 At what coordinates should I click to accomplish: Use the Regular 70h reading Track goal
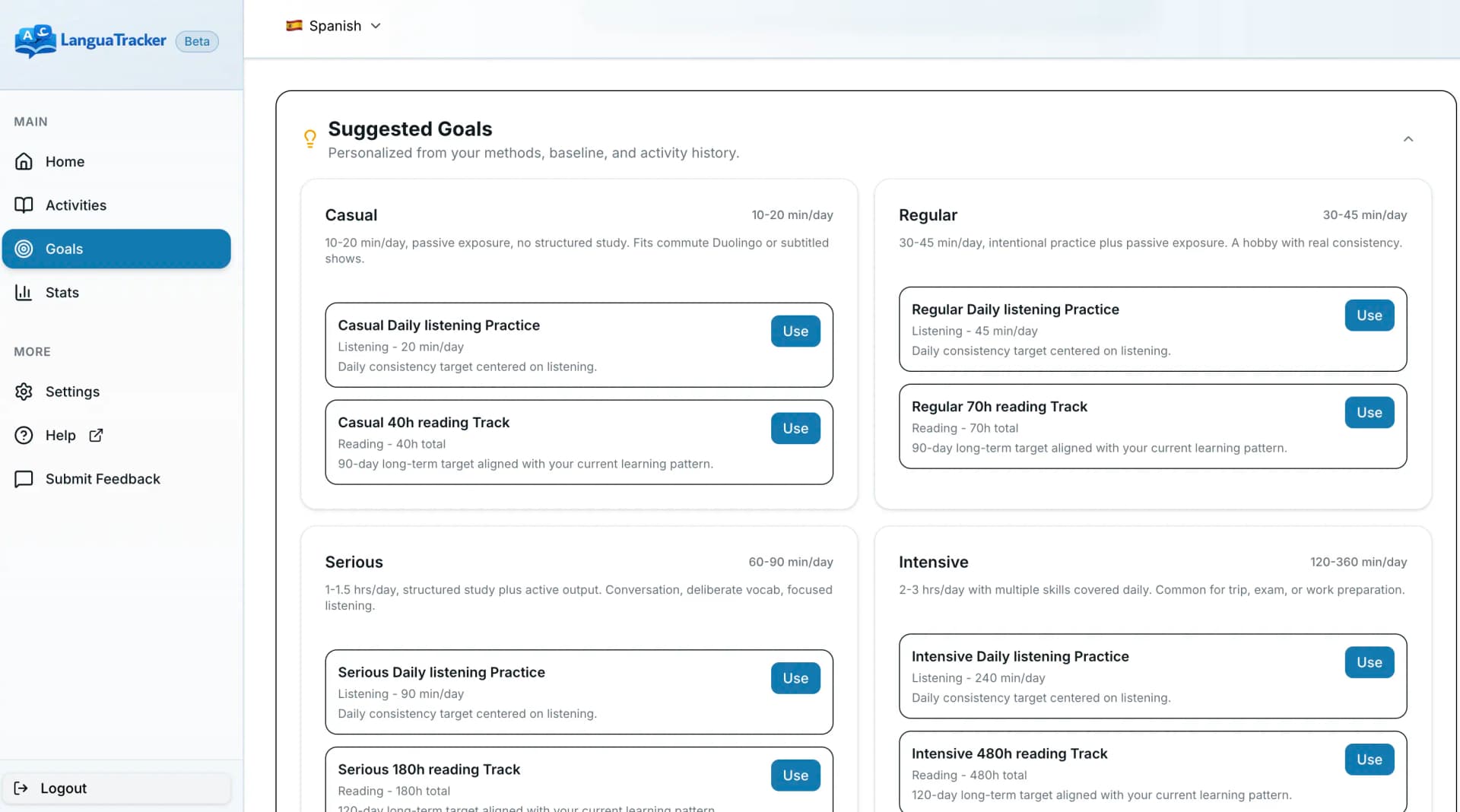pyautogui.click(x=1368, y=412)
